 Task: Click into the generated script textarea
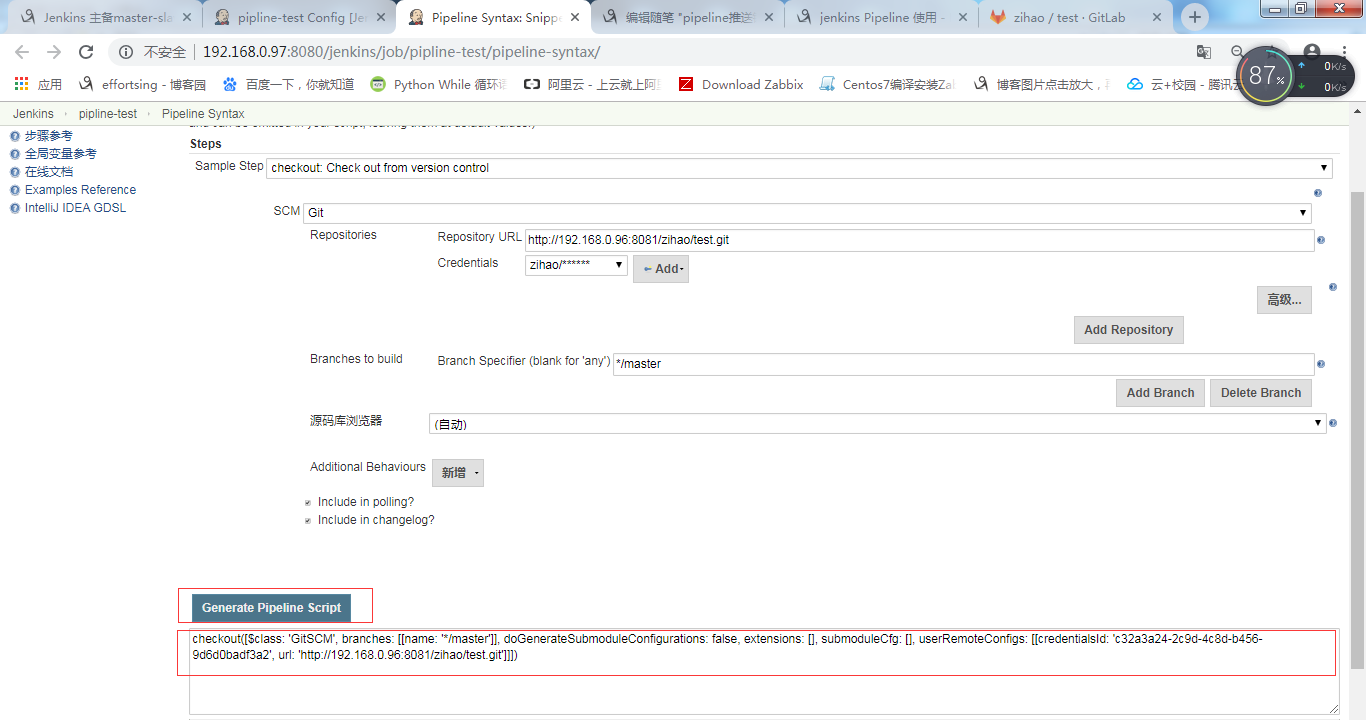tap(764, 670)
